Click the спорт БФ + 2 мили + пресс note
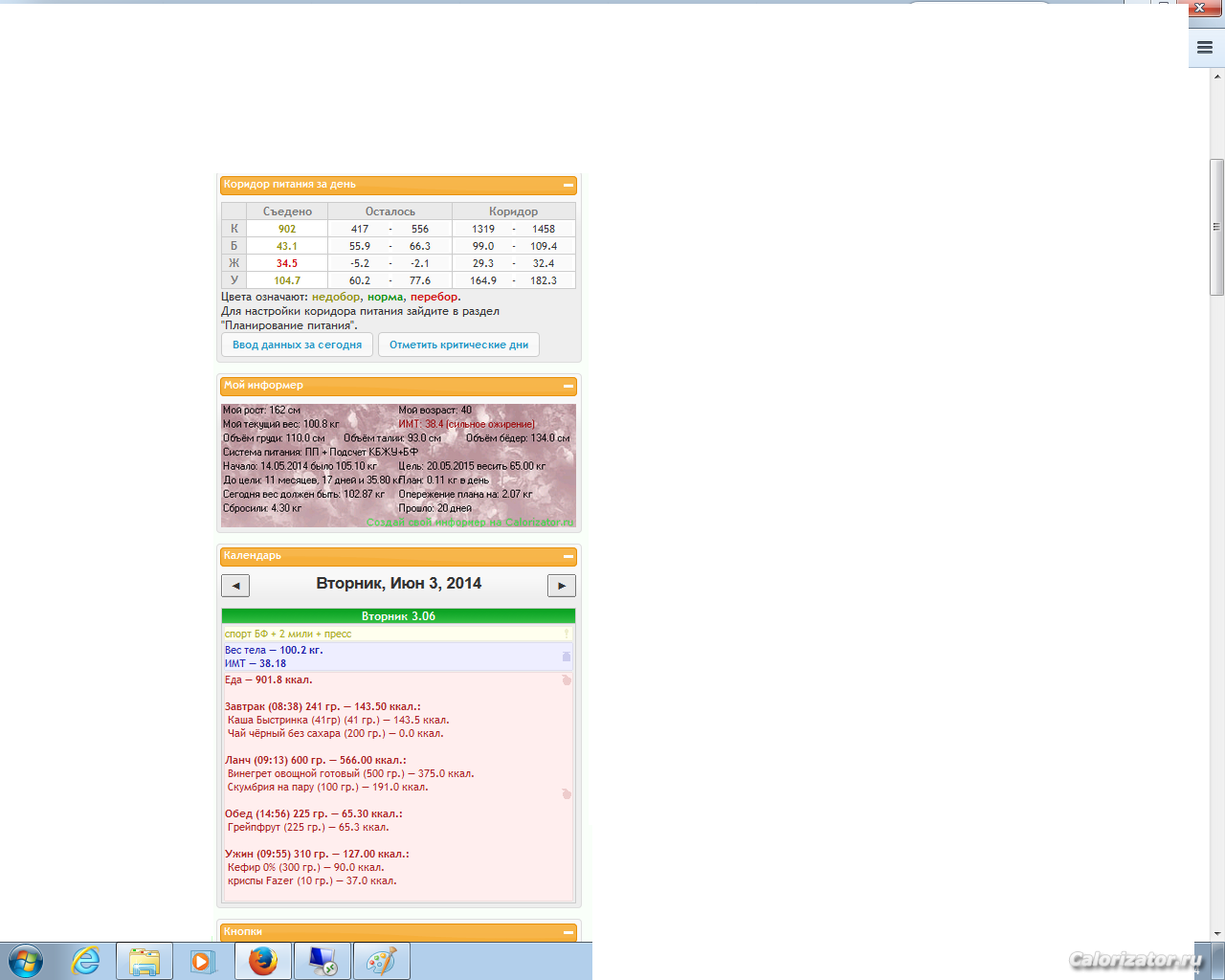Screen dimensions: 1225x980 (288, 634)
